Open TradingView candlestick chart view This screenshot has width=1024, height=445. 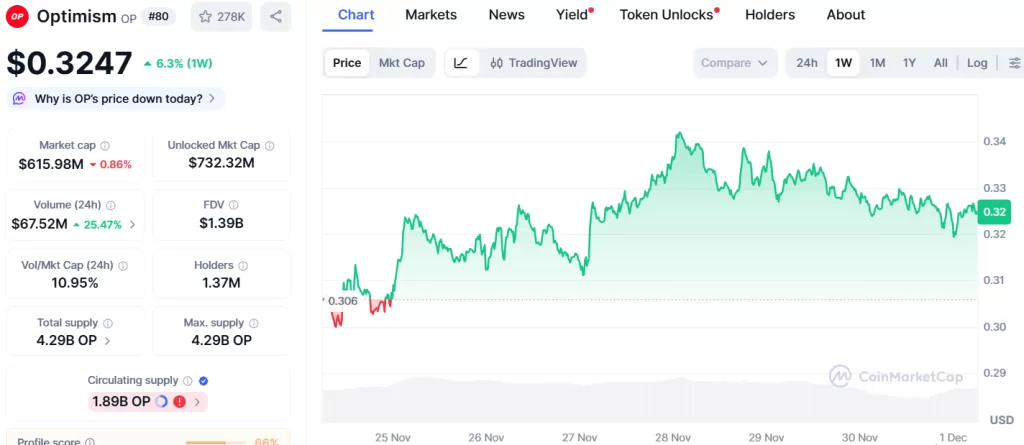coord(534,63)
